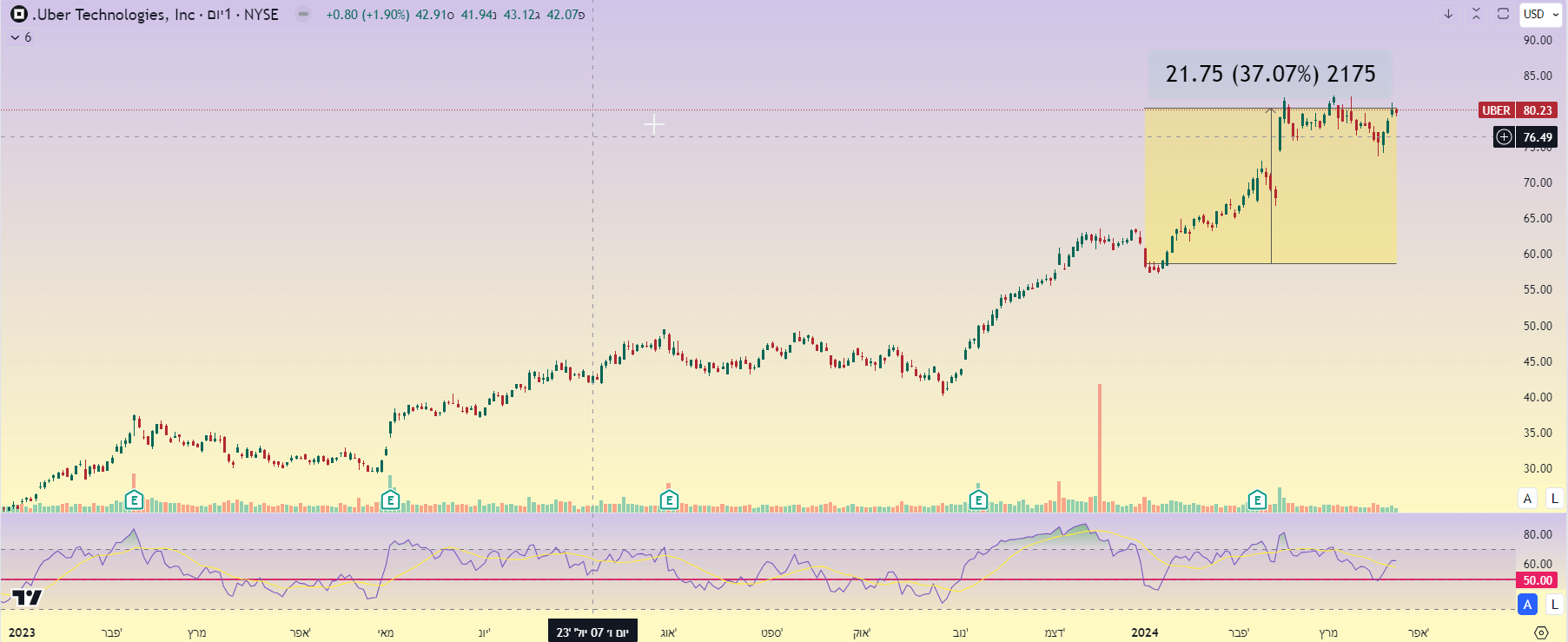
Task: Click the earnings E marker near November 2023
Action: [x=978, y=500]
